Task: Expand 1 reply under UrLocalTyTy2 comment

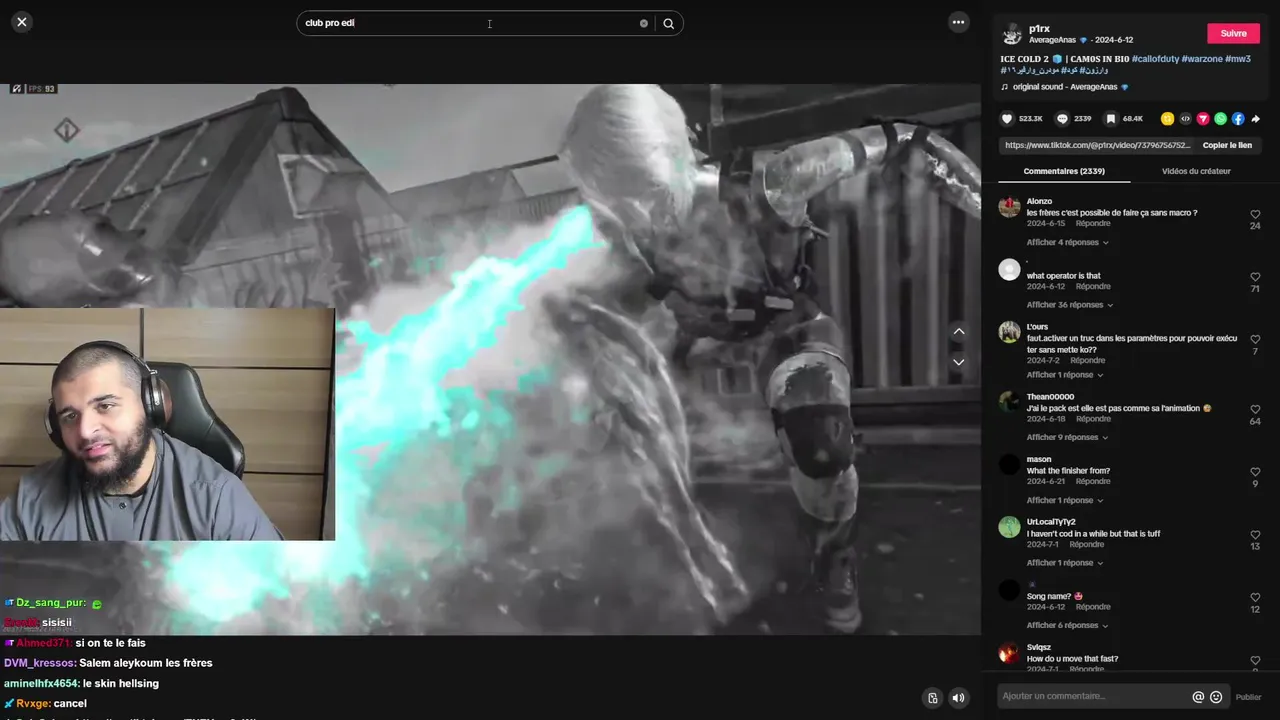Action: click(1065, 563)
